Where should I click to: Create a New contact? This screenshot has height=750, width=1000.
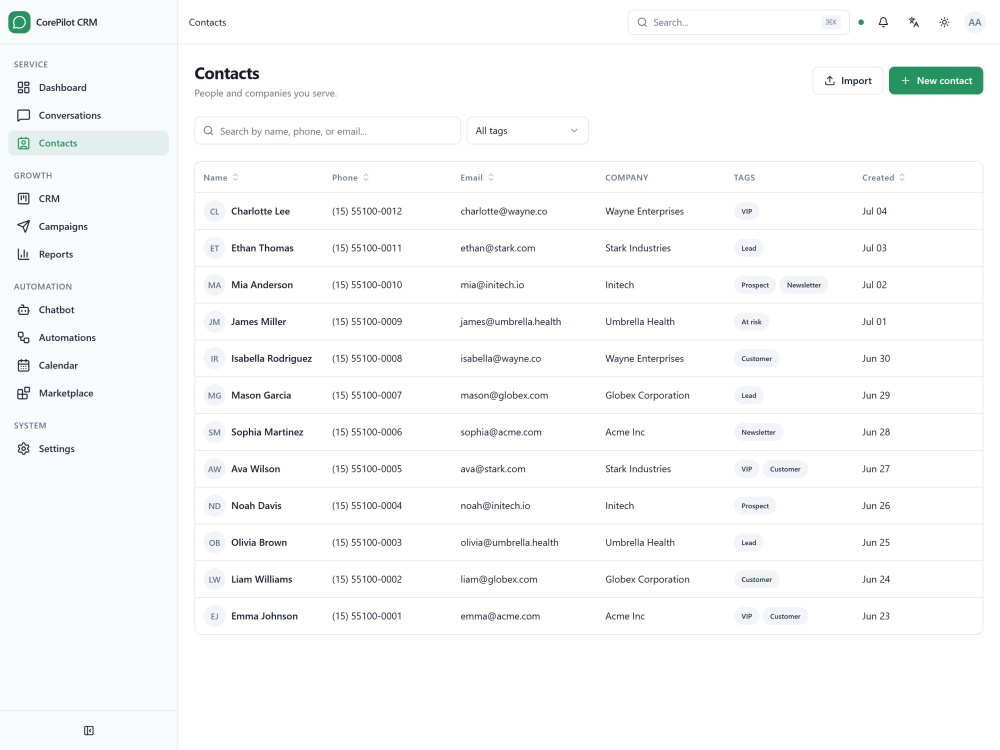pyautogui.click(x=936, y=80)
